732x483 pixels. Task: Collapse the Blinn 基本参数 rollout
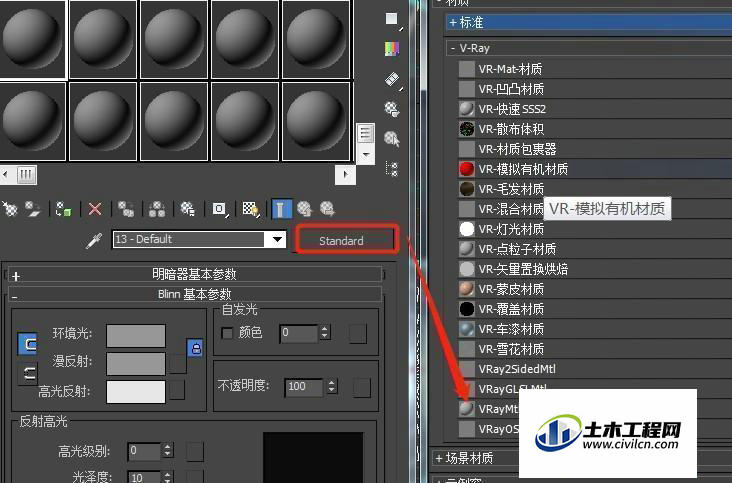point(195,295)
